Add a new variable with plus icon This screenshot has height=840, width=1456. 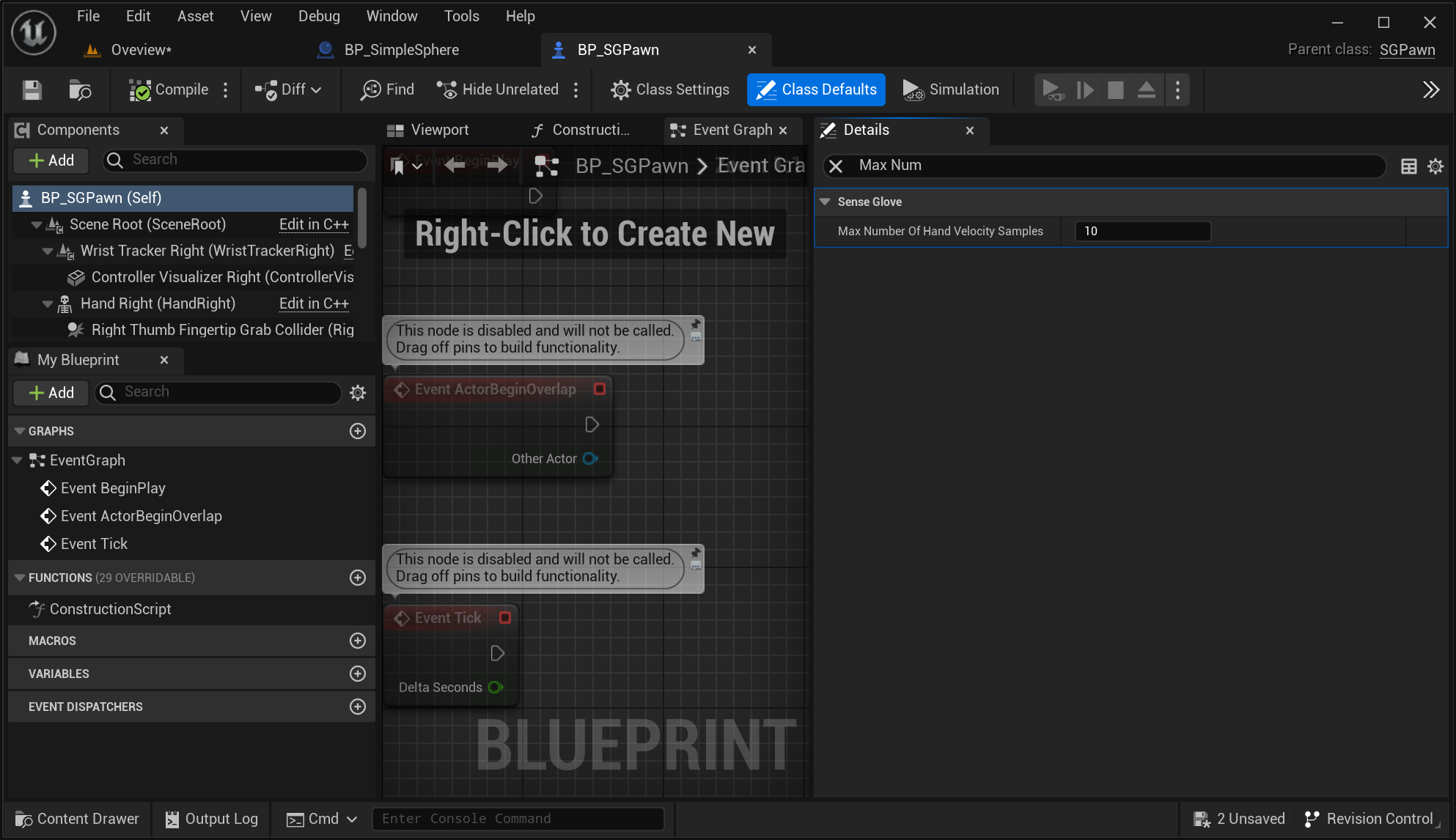(357, 674)
